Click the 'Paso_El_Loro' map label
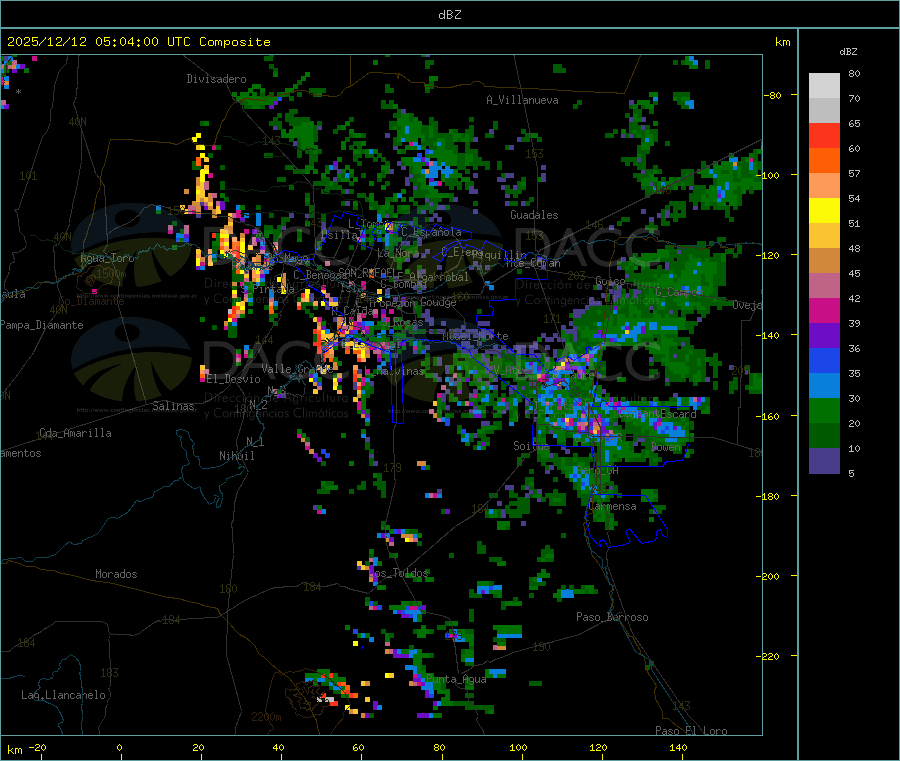Screen dimensions: 900x761 (691, 731)
